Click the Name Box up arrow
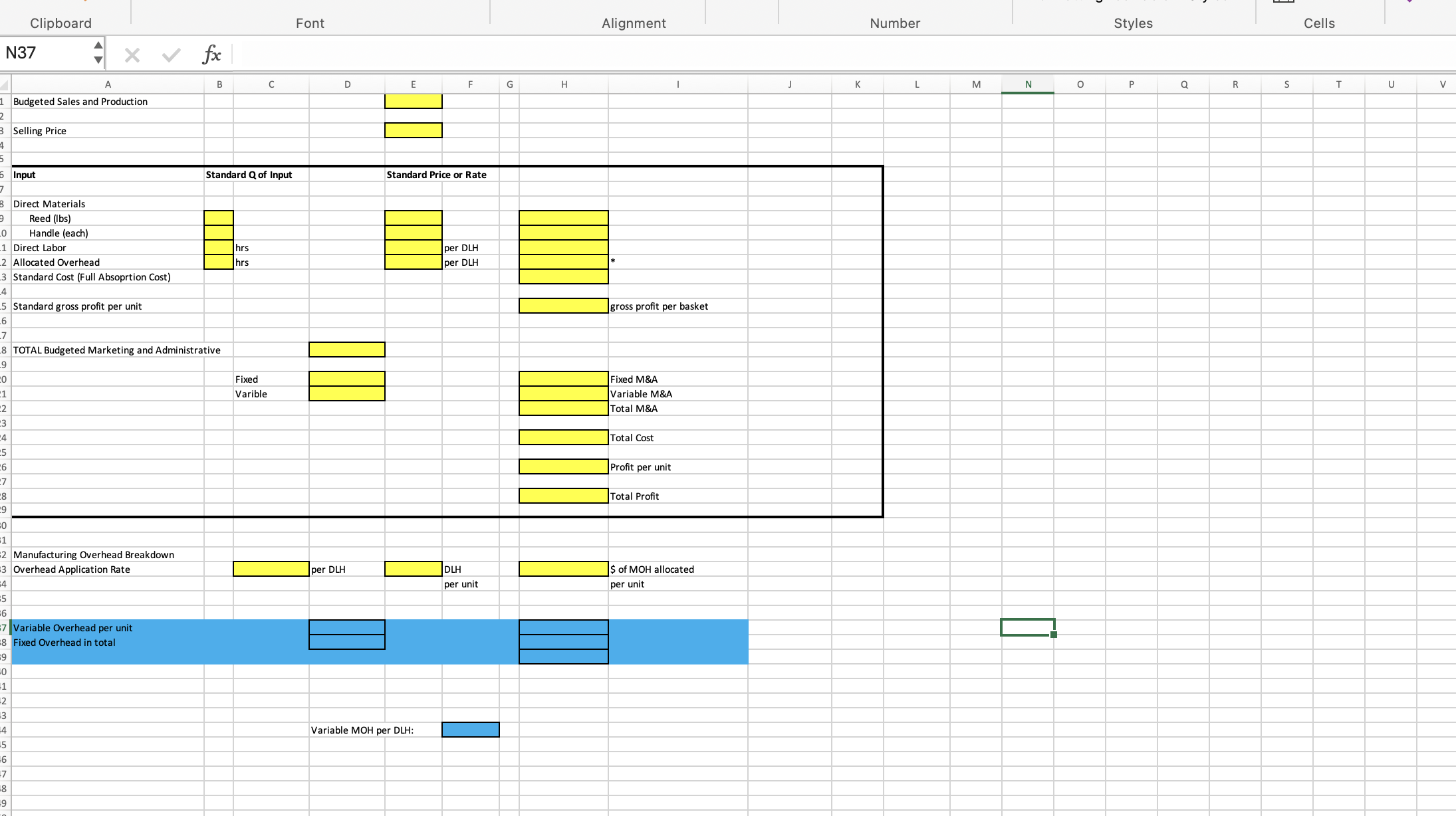The width and height of the screenshot is (1456, 816). (98, 46)
